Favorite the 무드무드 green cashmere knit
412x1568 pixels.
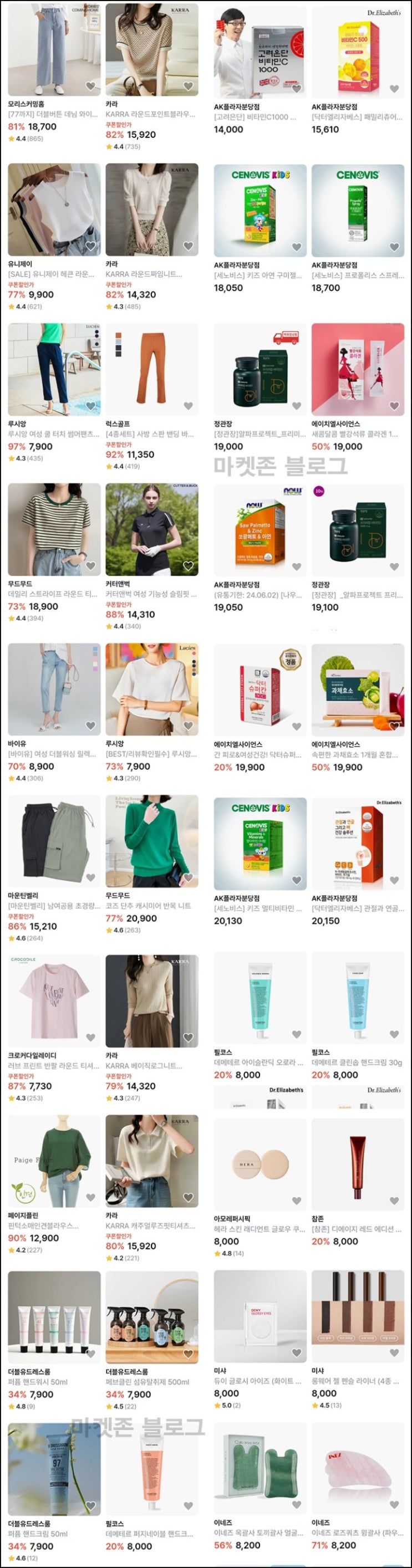tap(188, 878)
